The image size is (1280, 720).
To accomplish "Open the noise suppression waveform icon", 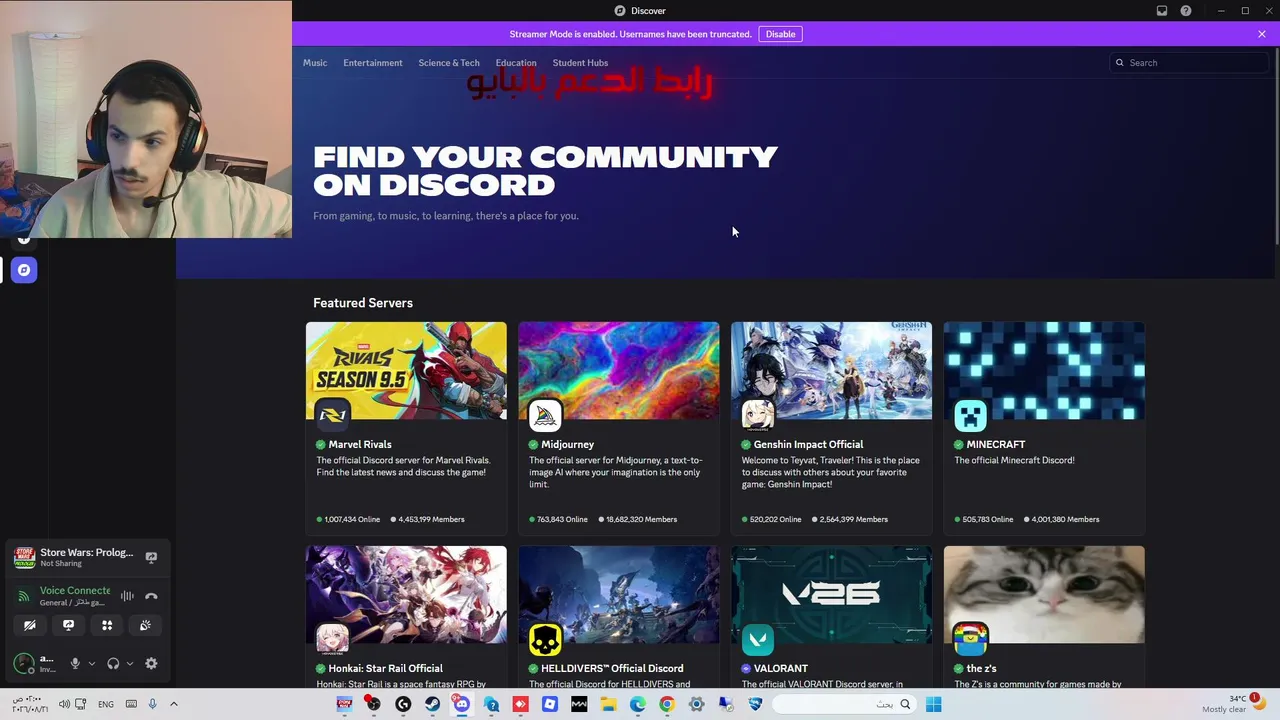I will [127, 596].
